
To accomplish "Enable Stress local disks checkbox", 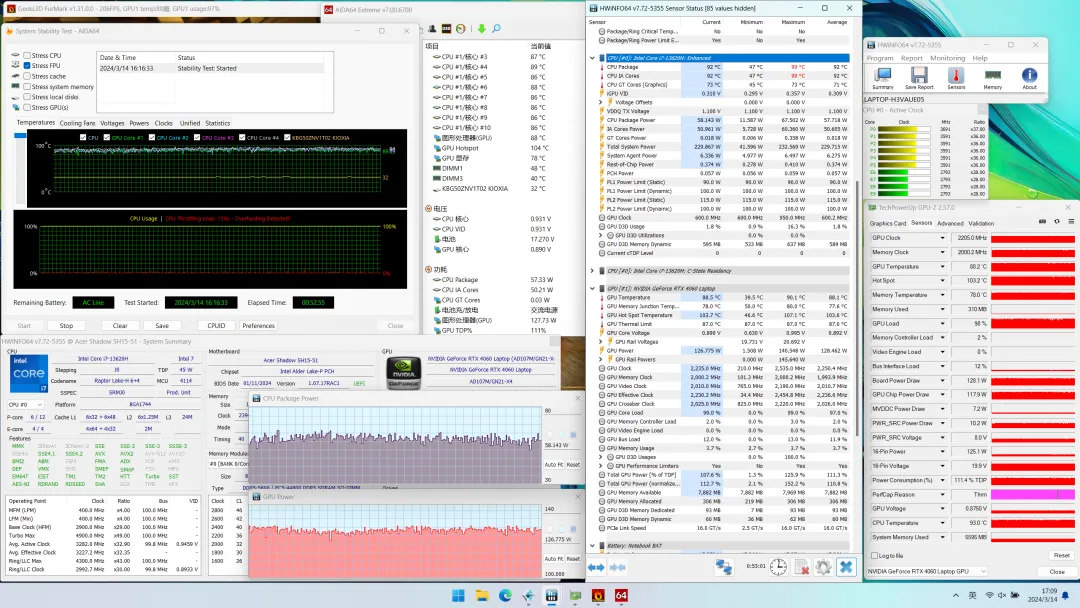I will (27, 97).
